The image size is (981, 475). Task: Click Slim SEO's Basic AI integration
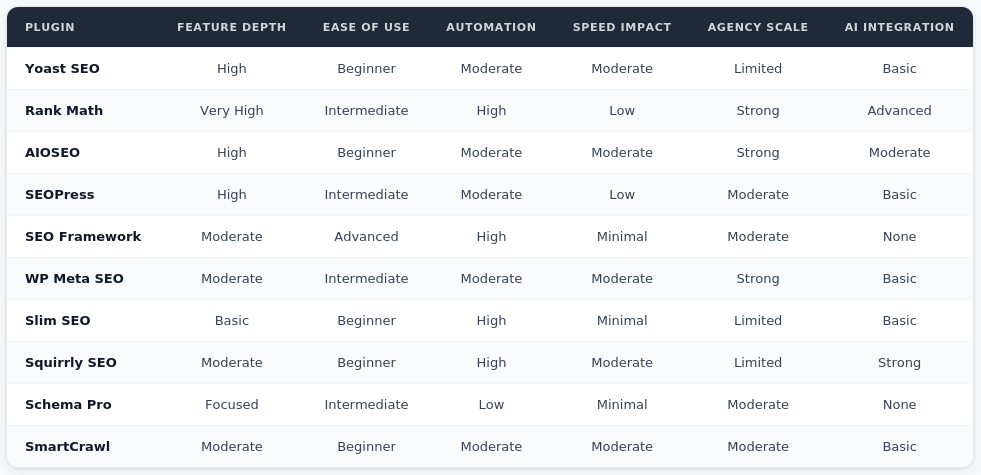[x=899, y=320]
